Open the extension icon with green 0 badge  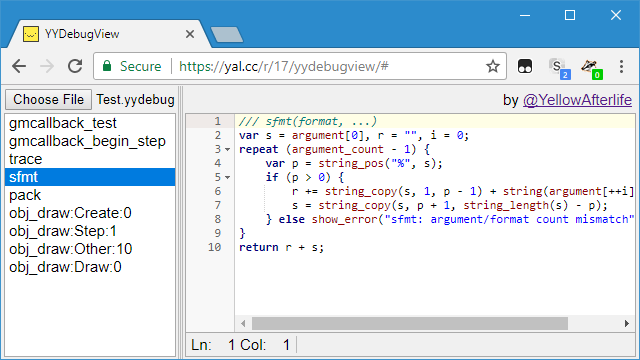tap(591, 68)
